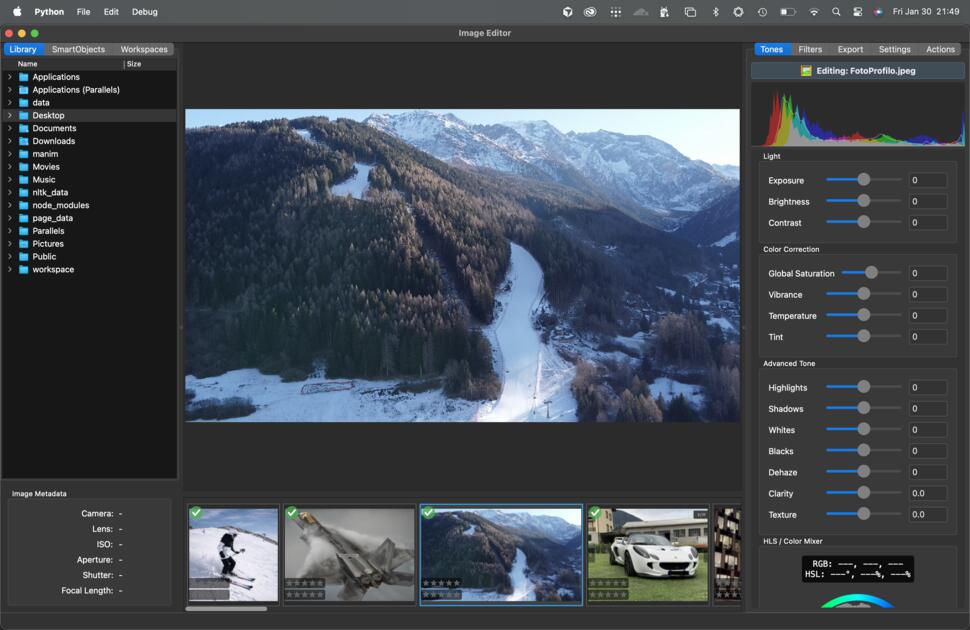Viewport: 970px width, 630px height.
Task: Click the Parallels folder icon
Action: coord(24,231)
